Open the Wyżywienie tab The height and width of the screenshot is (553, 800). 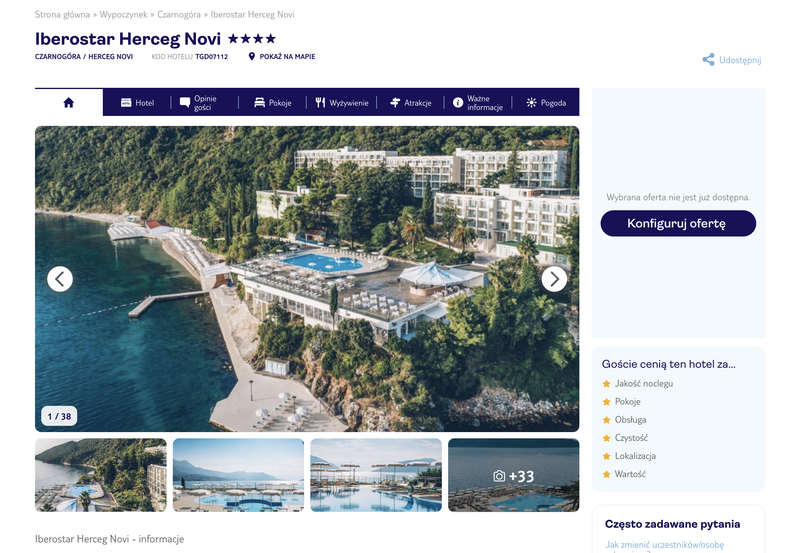pos(341,103)
